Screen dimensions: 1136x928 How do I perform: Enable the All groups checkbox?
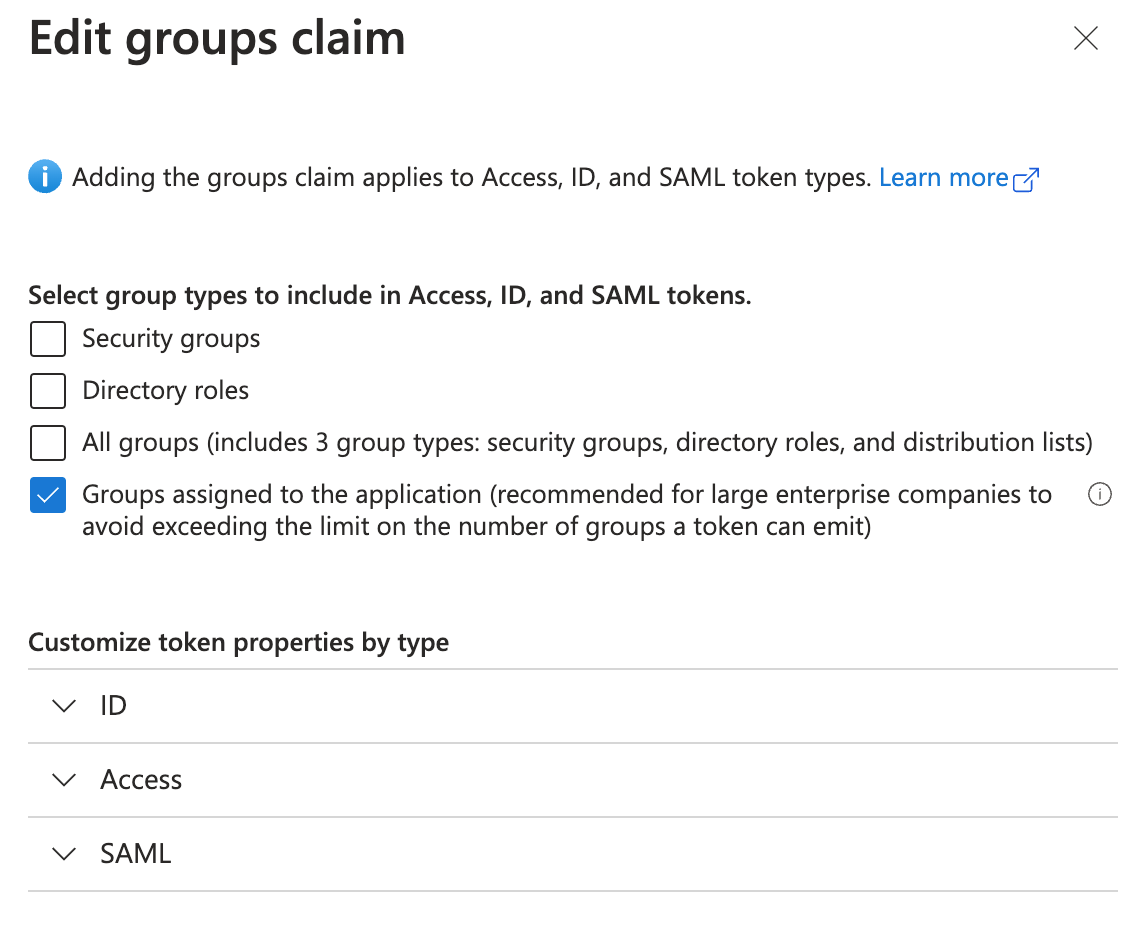pos(47,442)
